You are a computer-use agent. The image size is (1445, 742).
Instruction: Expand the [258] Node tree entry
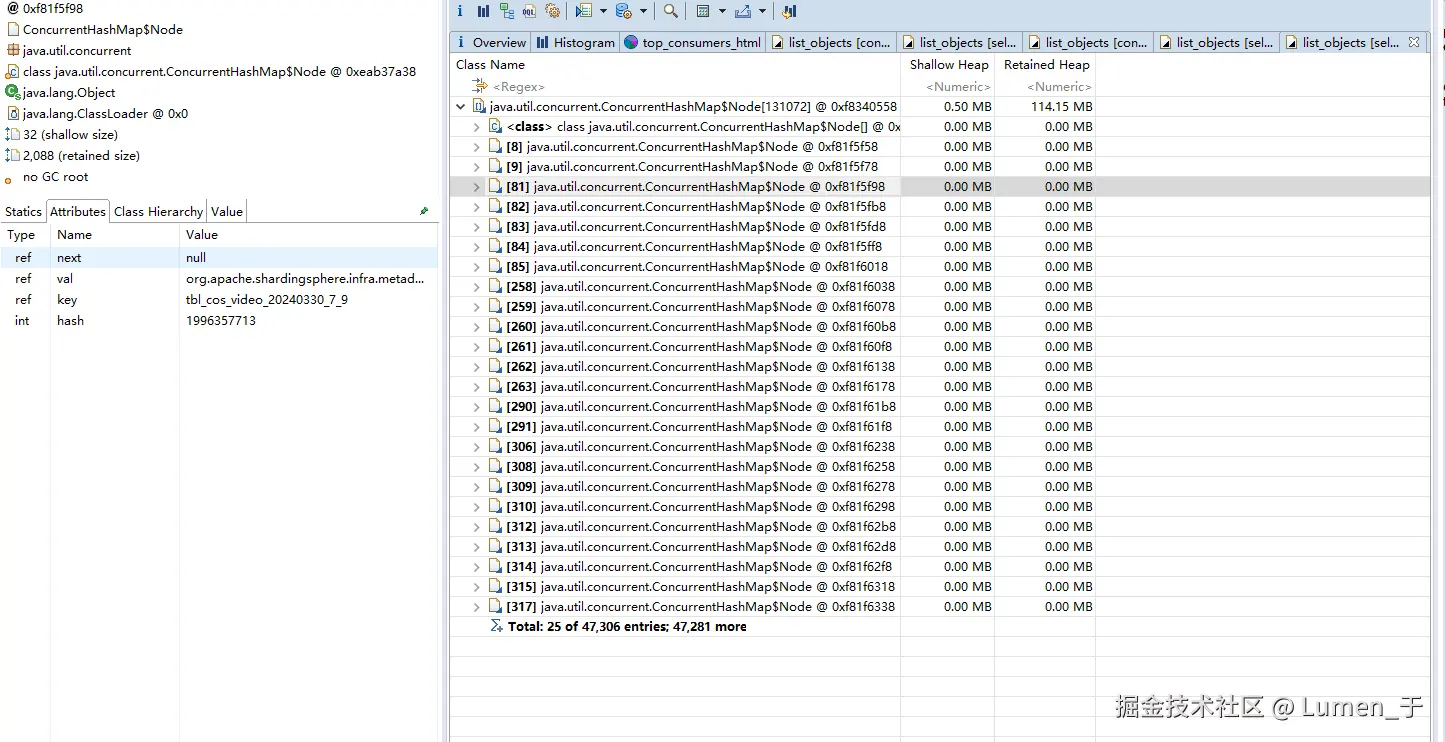pos(477,287)
